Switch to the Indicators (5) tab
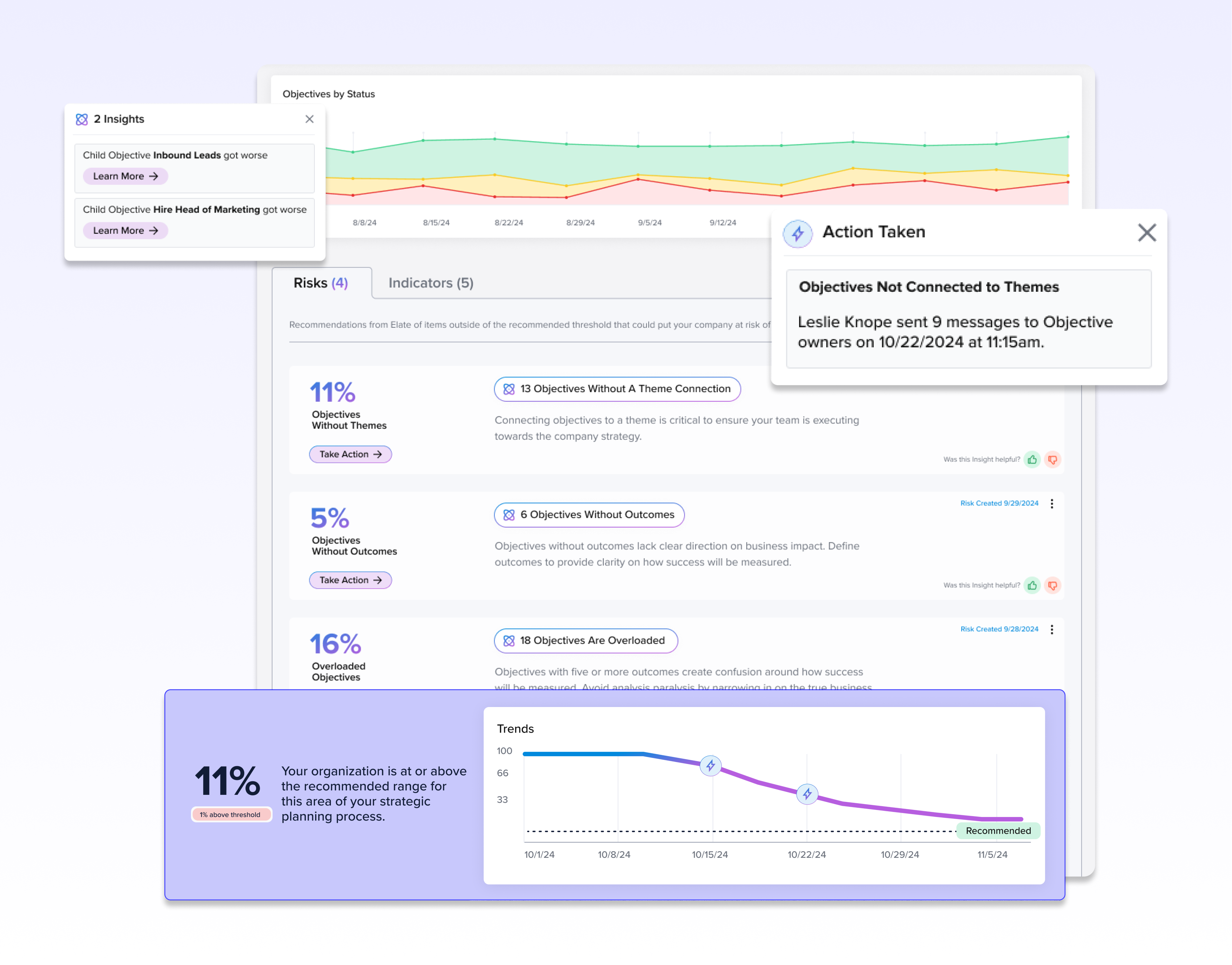The width and height of the screenshot is (1232, 965). (x=430, y=283)
